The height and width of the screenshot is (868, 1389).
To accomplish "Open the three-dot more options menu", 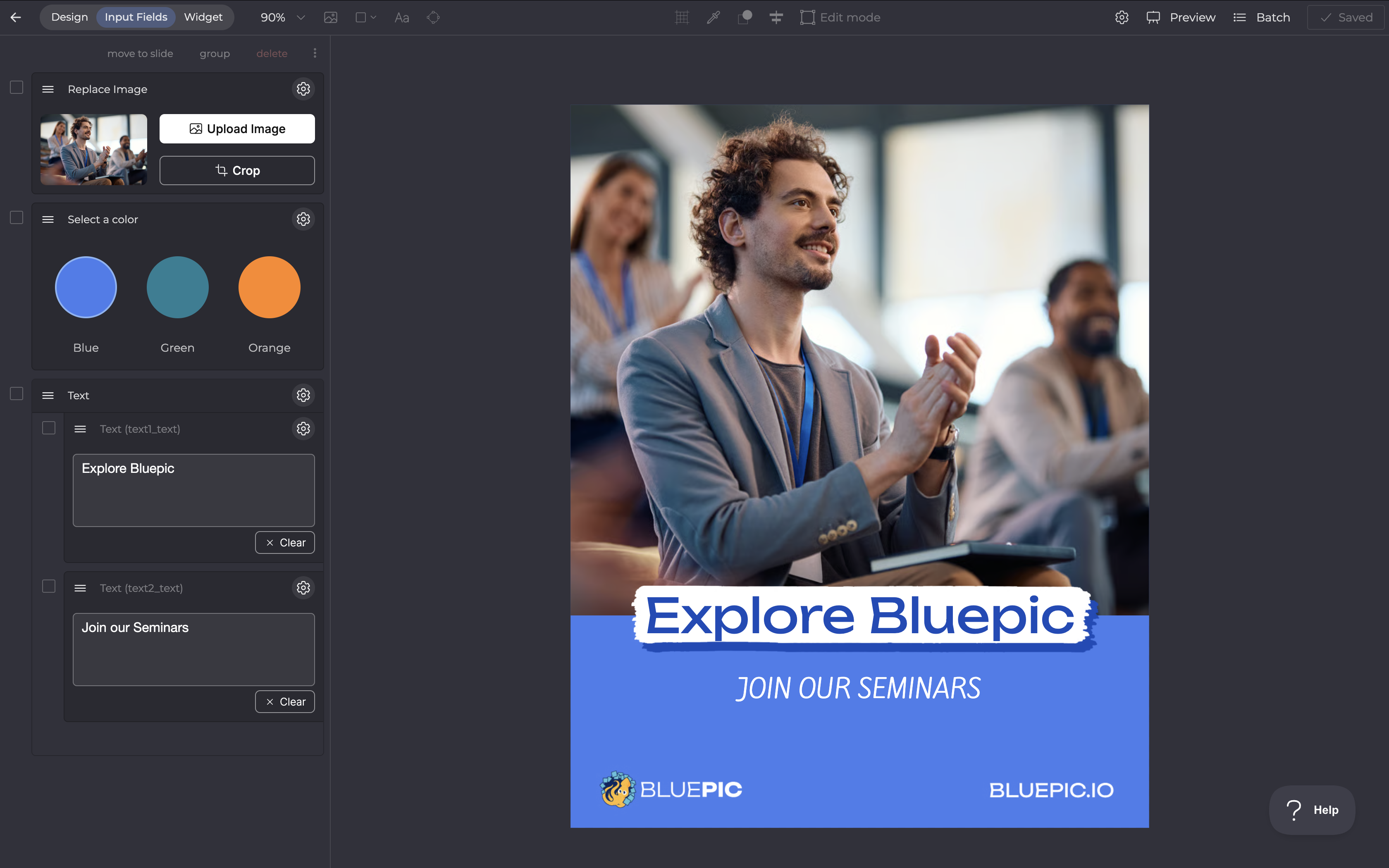I will pos(315,53).
